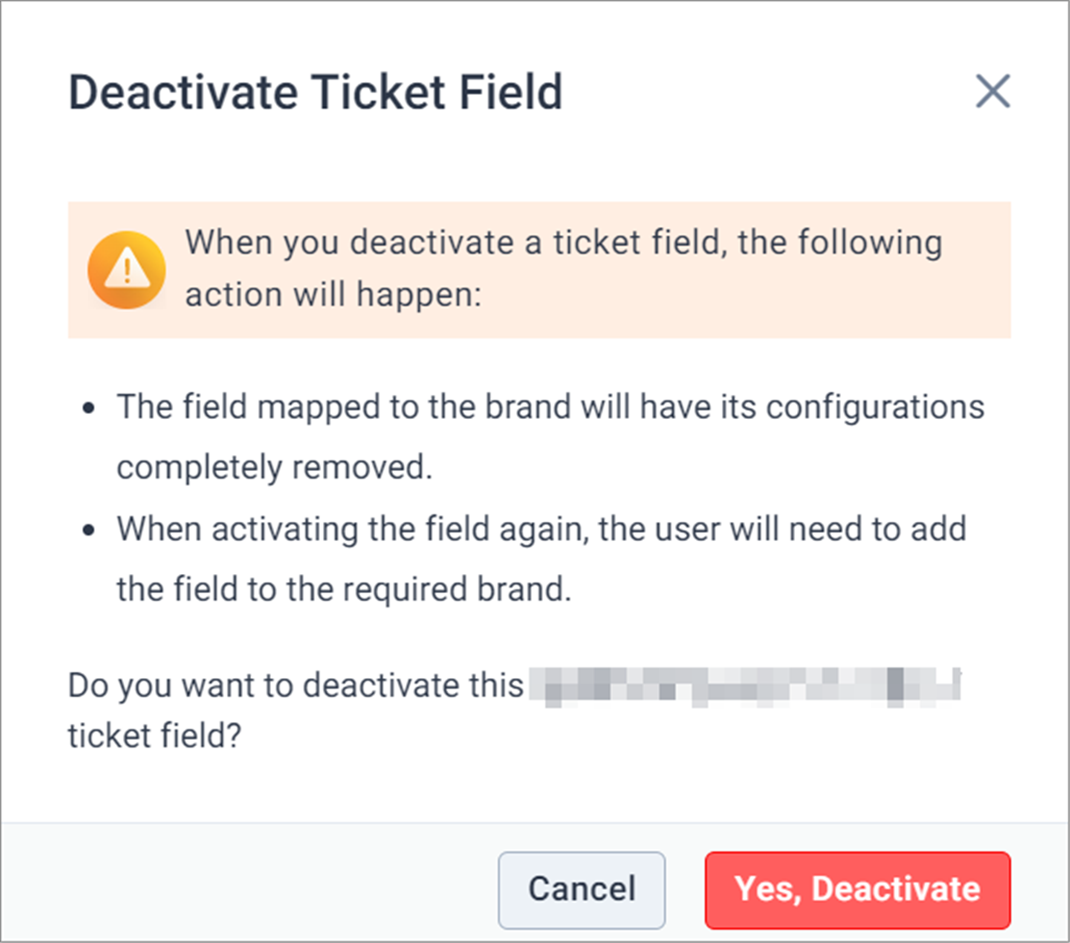Click 'the field to the required brand.' line
Viewport: 1070px width, 943px height.
343,589
